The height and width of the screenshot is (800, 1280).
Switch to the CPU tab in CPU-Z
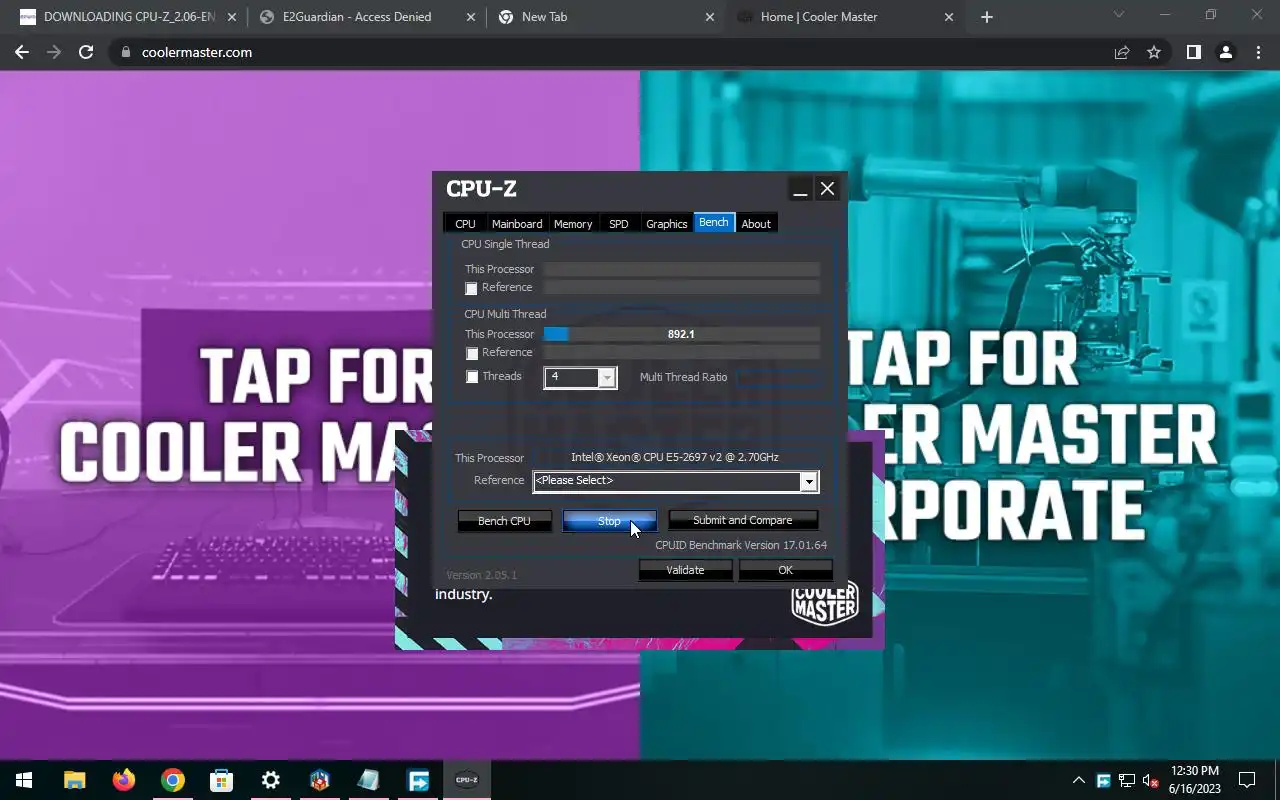(465, 224)
